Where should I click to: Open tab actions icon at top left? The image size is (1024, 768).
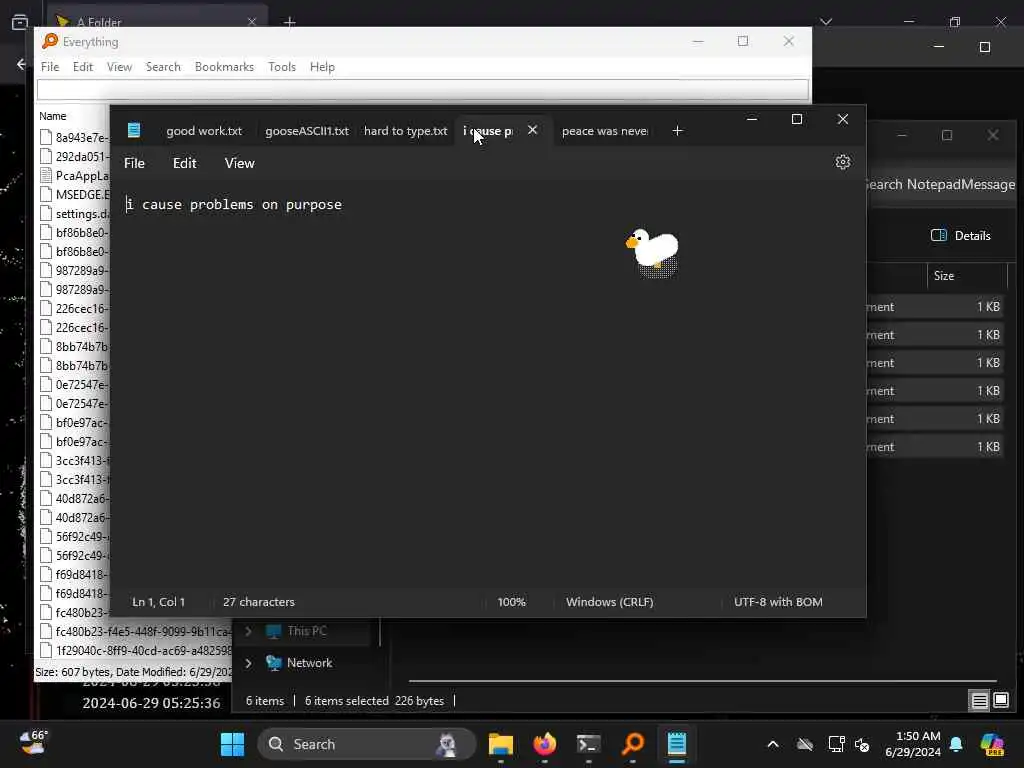[20, 22]
